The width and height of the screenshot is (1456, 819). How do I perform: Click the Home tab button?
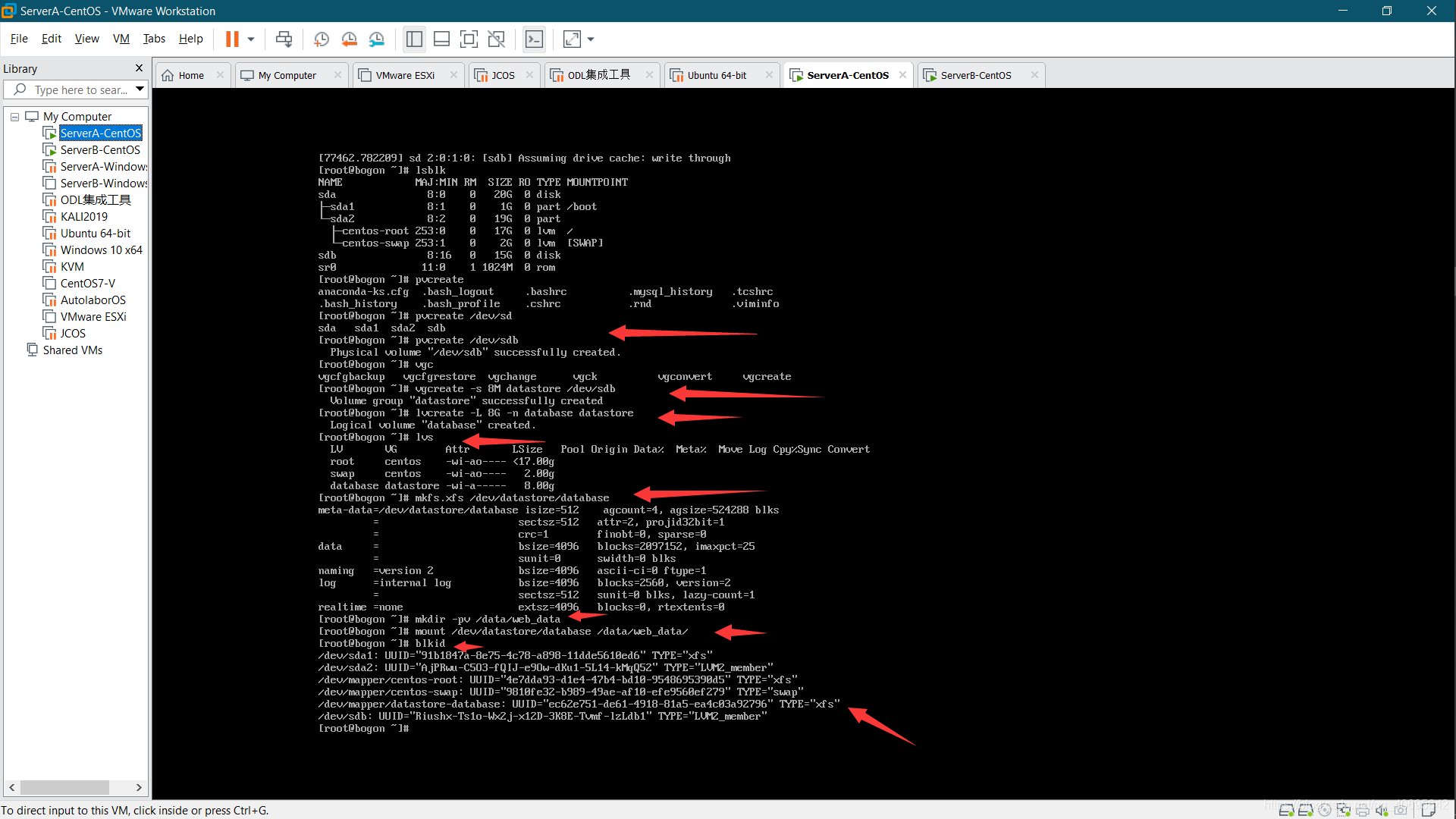tap(192, 75)
